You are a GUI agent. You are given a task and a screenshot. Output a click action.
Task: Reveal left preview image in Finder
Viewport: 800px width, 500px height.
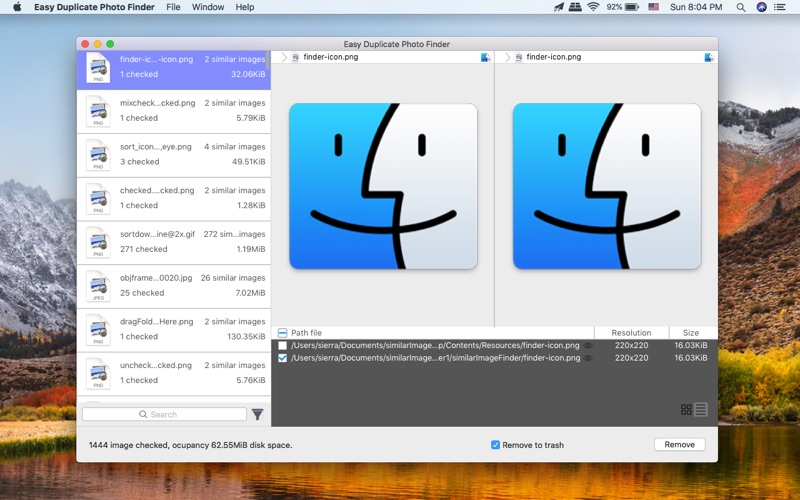(x=486, y=58)
